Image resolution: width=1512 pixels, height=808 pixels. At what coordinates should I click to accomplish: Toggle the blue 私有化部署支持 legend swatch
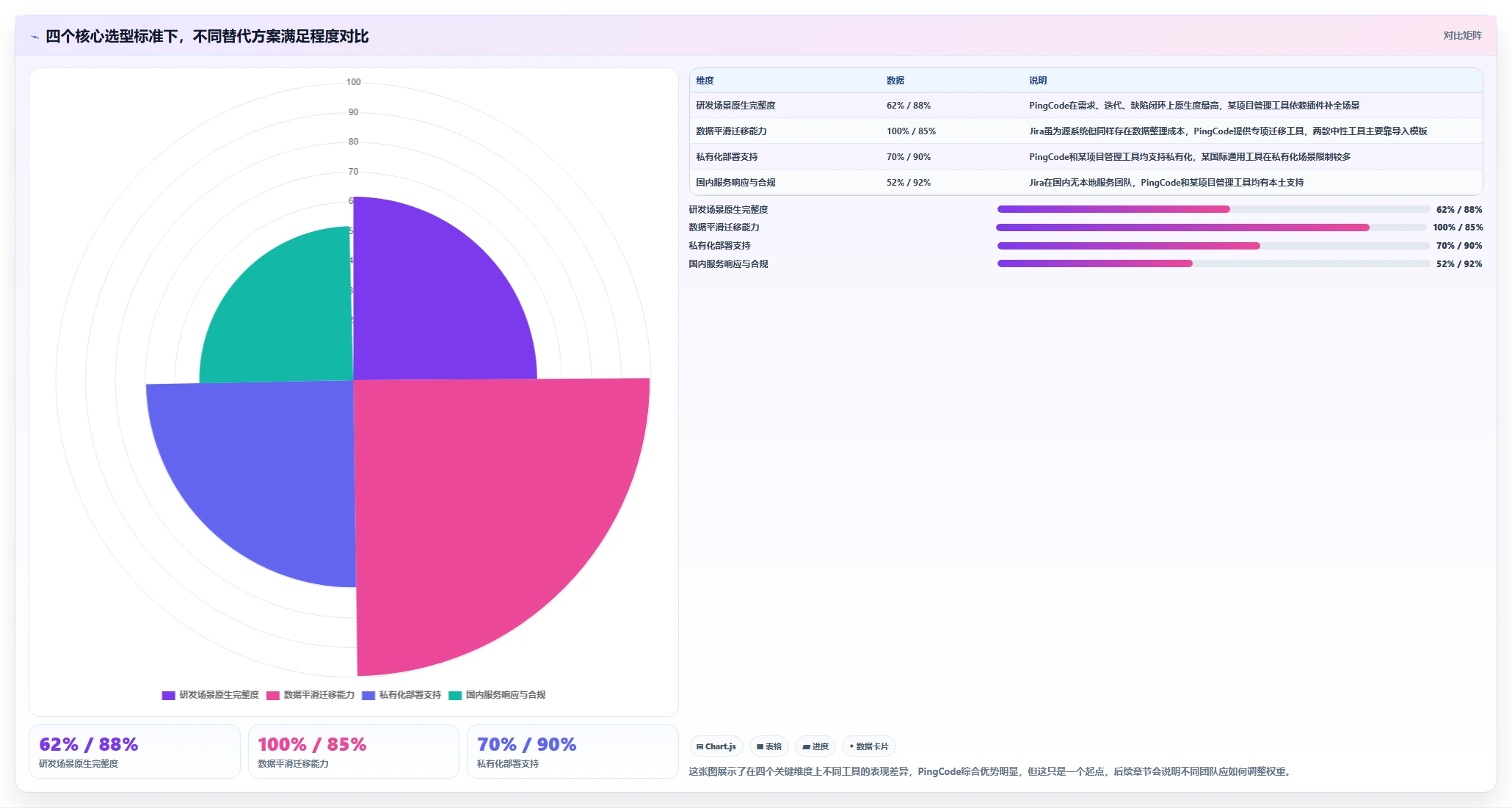[x=368, y=695]
